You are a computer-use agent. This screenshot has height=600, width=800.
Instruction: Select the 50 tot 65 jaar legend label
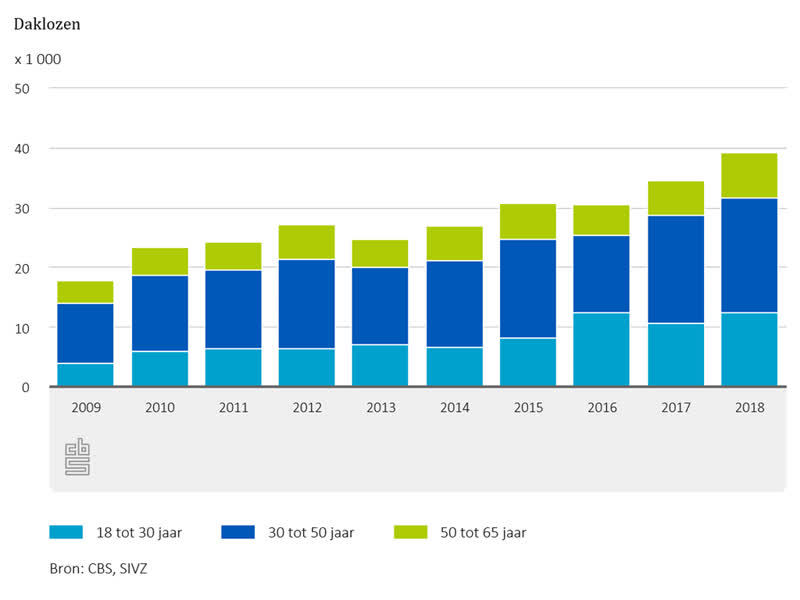(483, 533)
